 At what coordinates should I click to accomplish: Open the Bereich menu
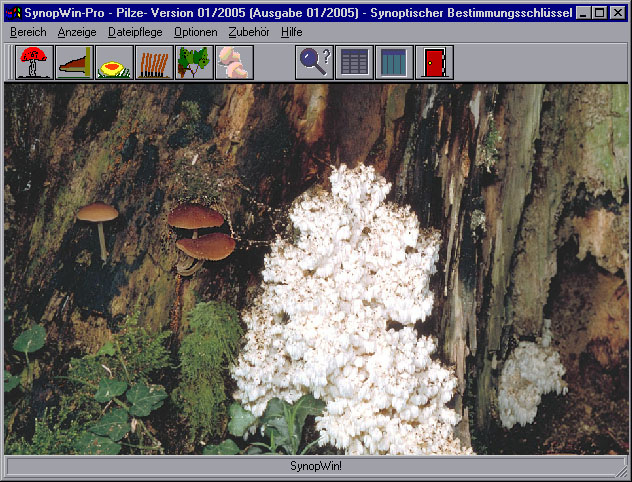28,32
